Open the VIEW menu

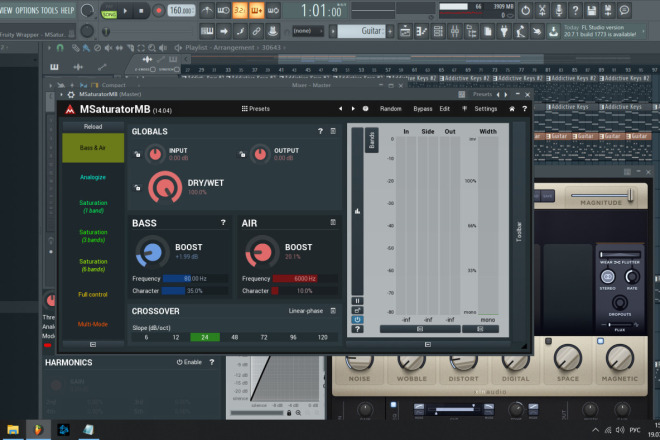[6, 11]
